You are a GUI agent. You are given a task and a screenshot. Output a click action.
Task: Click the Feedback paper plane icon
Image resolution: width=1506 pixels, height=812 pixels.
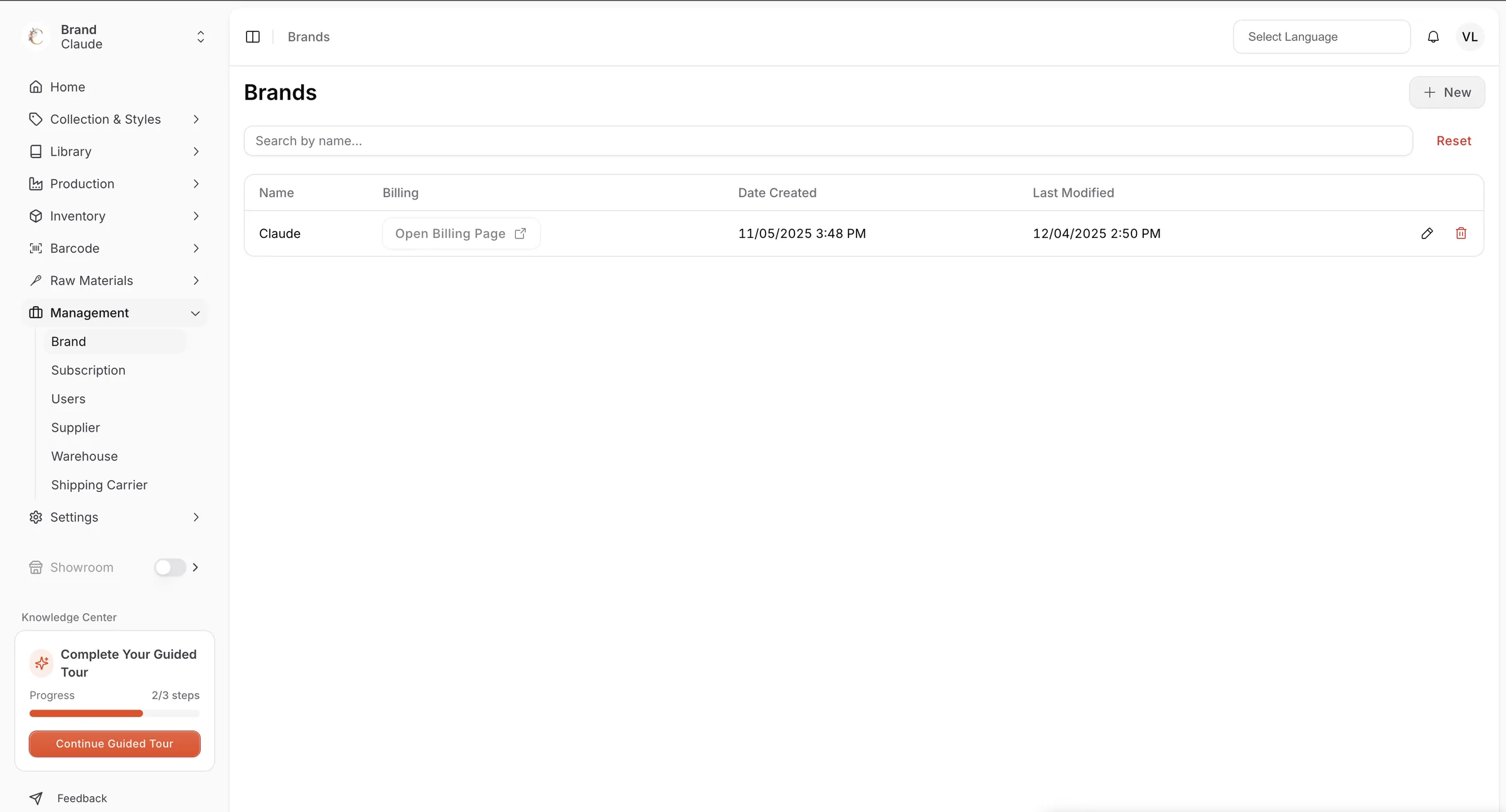tap(36, 798)
